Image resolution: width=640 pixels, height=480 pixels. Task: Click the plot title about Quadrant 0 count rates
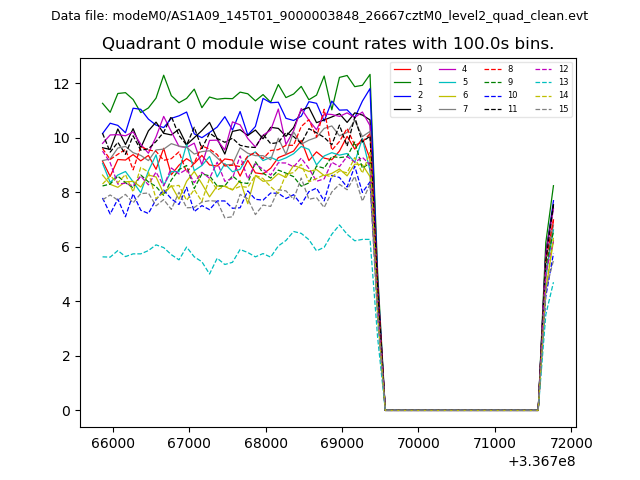[328, 44]
